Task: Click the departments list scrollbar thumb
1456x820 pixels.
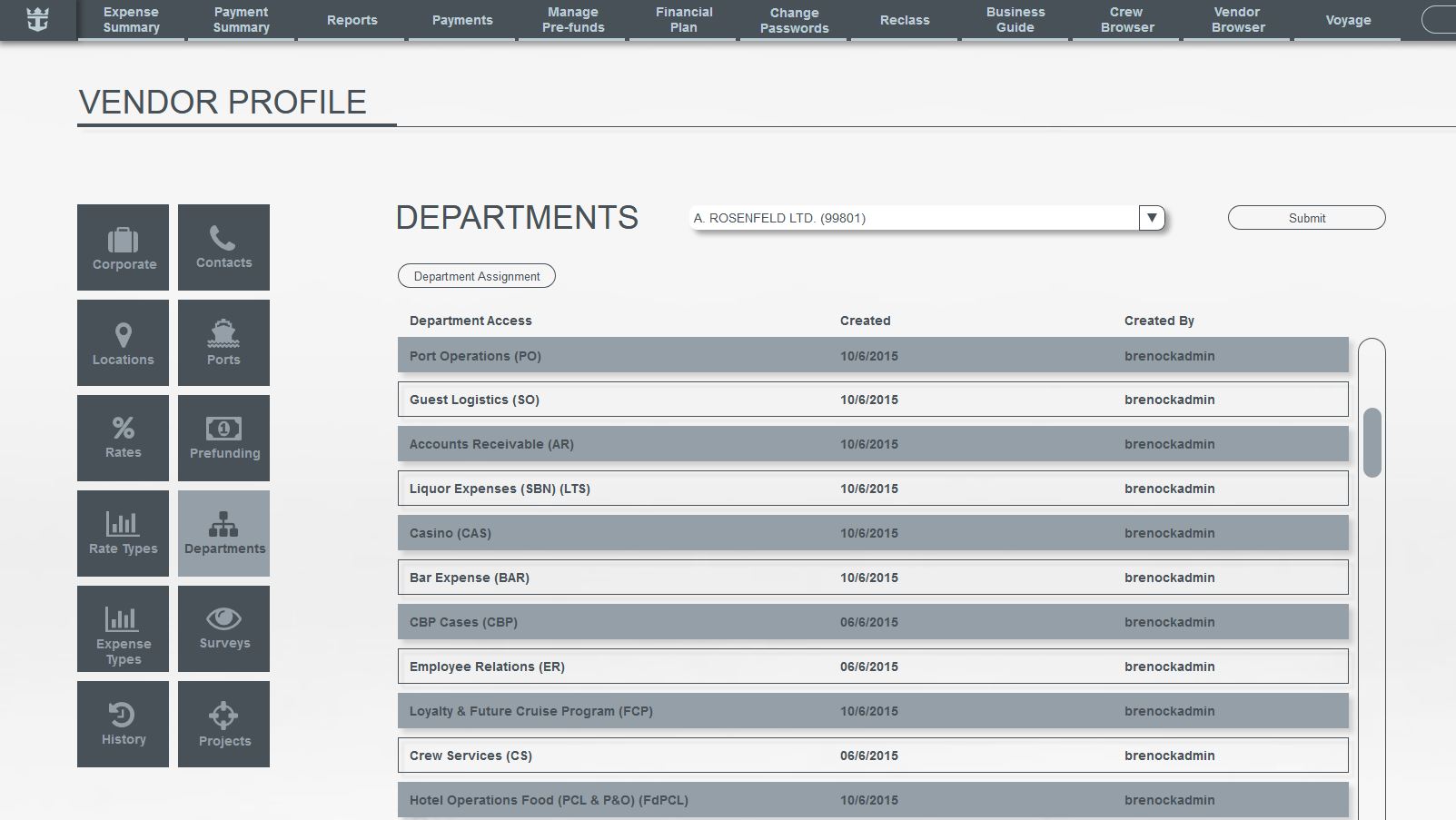Action: pyautogui.click(x=1372, y=442)
